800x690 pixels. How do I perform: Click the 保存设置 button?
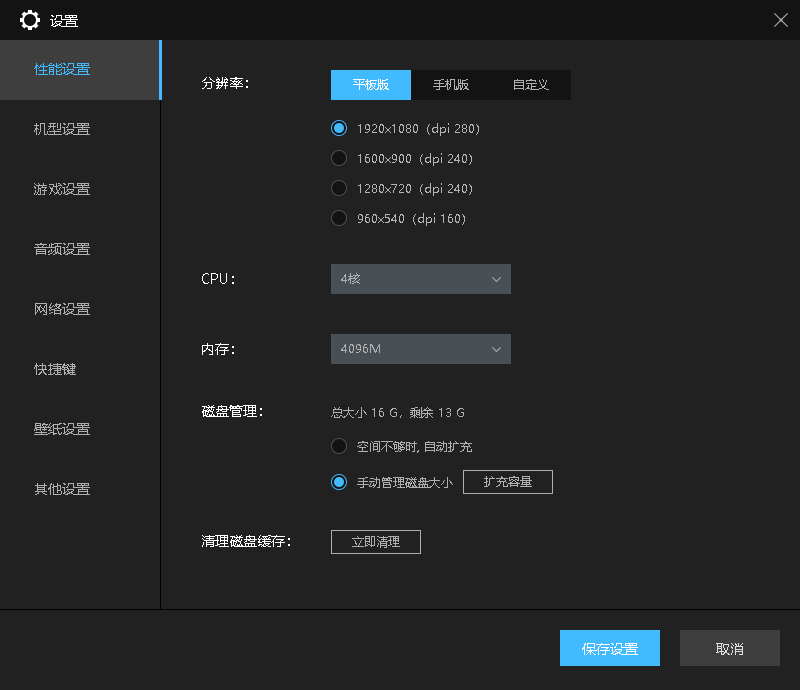[x=609, y=648]
